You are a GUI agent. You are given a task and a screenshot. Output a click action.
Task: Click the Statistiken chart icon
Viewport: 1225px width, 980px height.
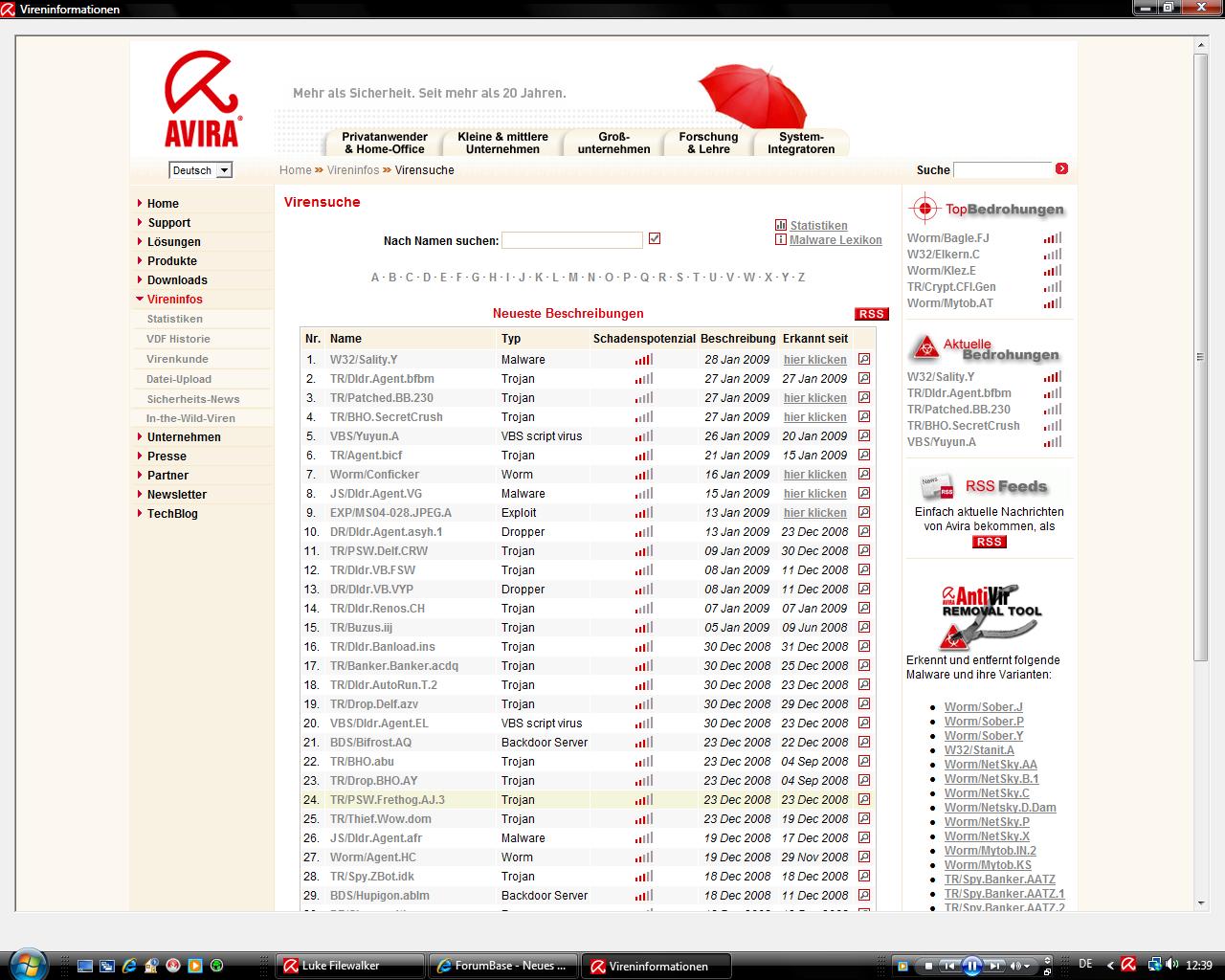(781, 225)
